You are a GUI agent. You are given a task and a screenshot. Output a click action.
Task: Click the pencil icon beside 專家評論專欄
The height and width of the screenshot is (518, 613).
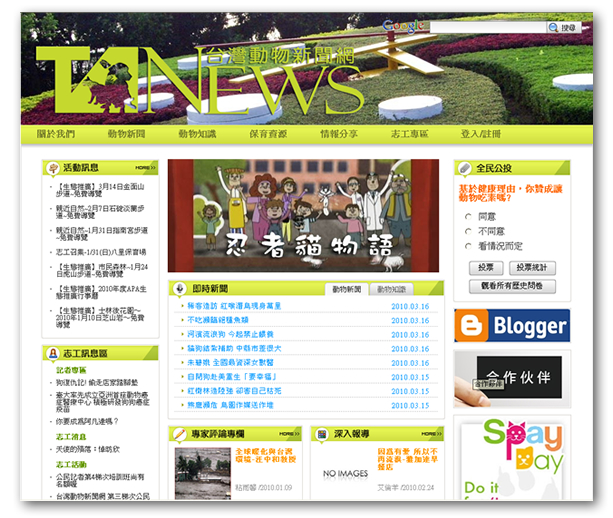[x=179, y=434]
